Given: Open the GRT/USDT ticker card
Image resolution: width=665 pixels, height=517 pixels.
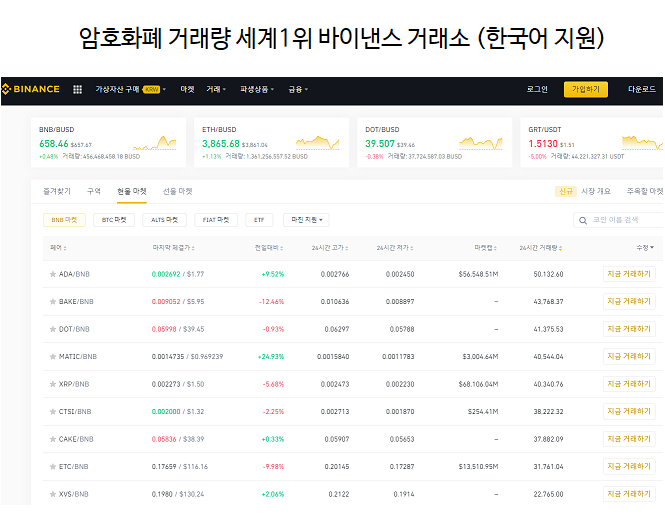Looking at the screenshot, I should pos(592,143).
